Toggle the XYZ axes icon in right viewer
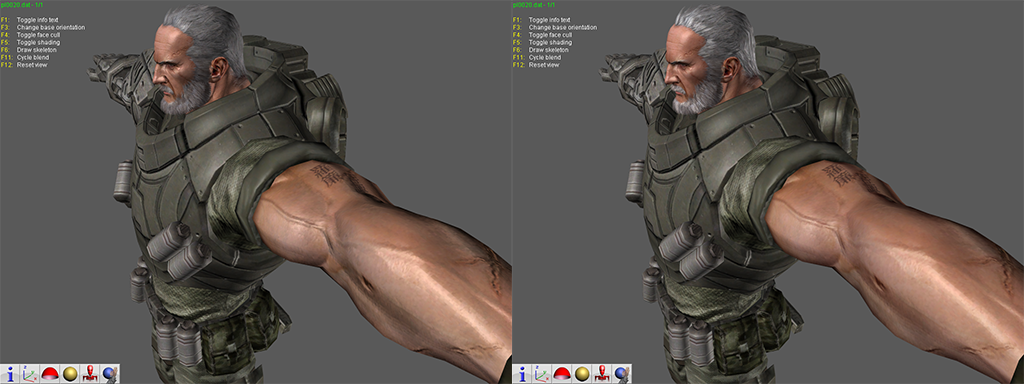Image resolution: width=1024 pixels, height=384 pixels. [x=542, y=374]
